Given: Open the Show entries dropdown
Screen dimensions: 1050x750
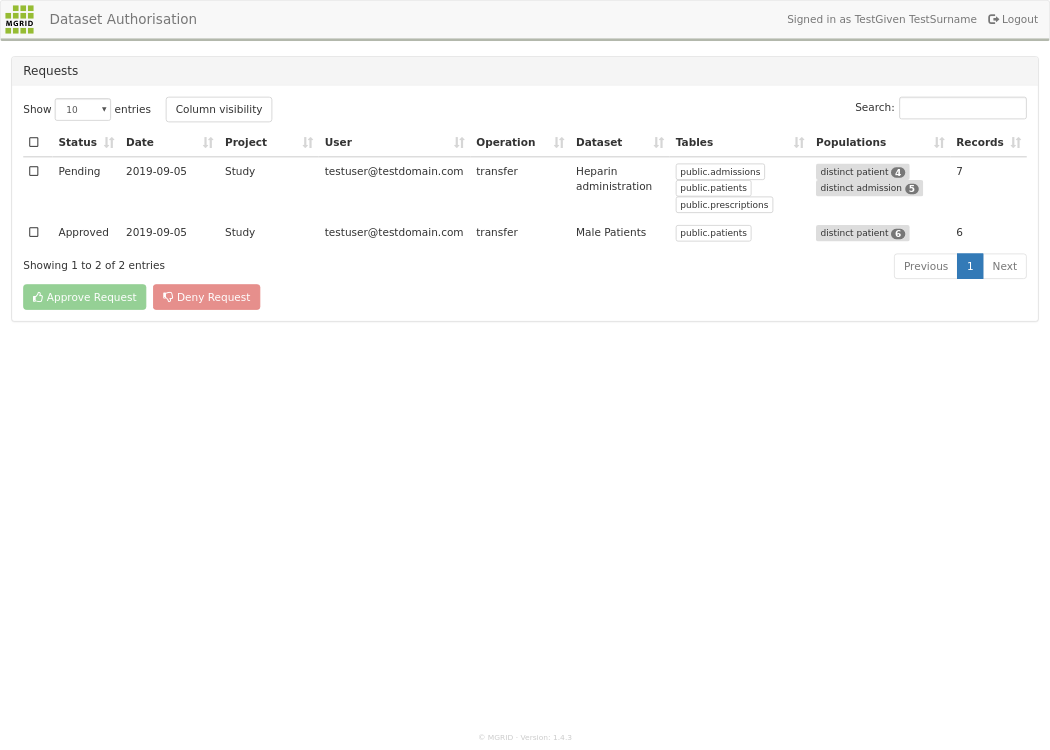Looking at the screenshot, I should 83,109.
